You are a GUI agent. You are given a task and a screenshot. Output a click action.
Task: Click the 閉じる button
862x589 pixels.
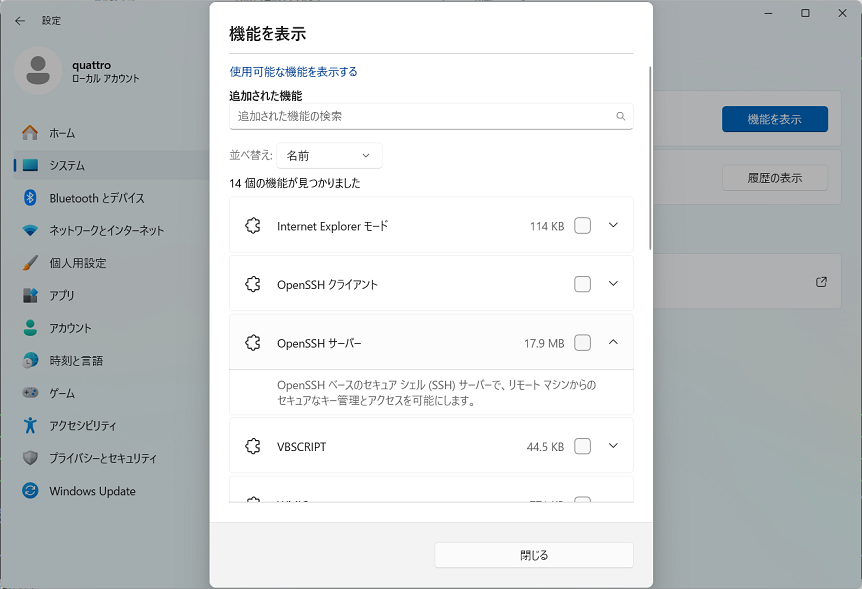[x=534, y=555]
